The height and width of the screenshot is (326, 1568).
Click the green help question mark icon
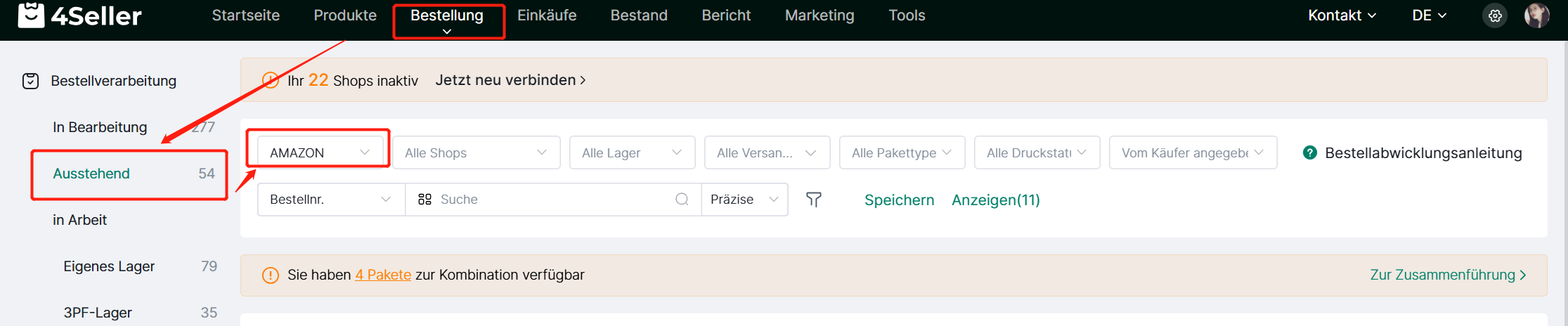(1309, 152)
